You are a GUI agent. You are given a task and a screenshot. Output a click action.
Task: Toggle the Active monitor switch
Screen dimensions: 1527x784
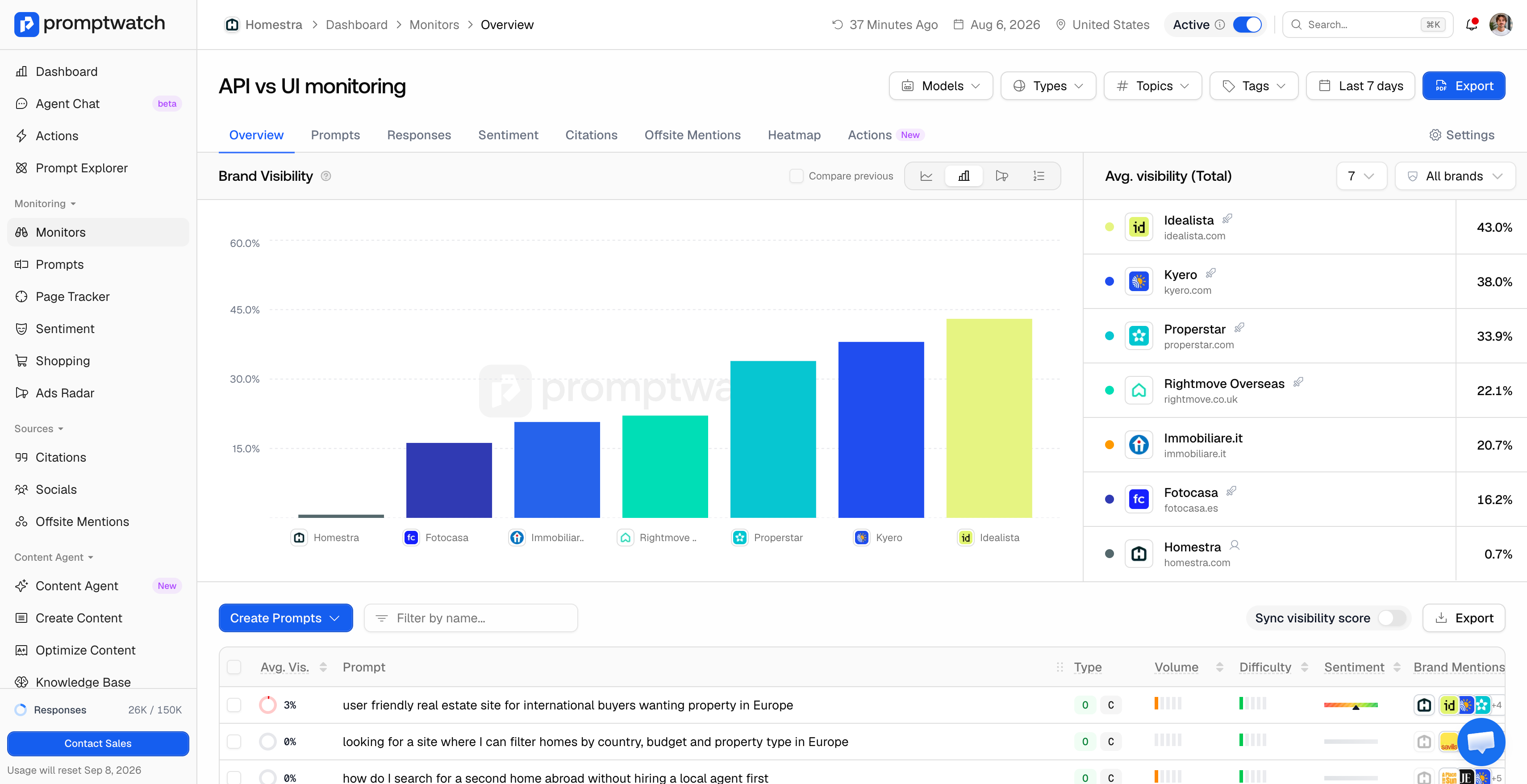tap(1247, 25)
